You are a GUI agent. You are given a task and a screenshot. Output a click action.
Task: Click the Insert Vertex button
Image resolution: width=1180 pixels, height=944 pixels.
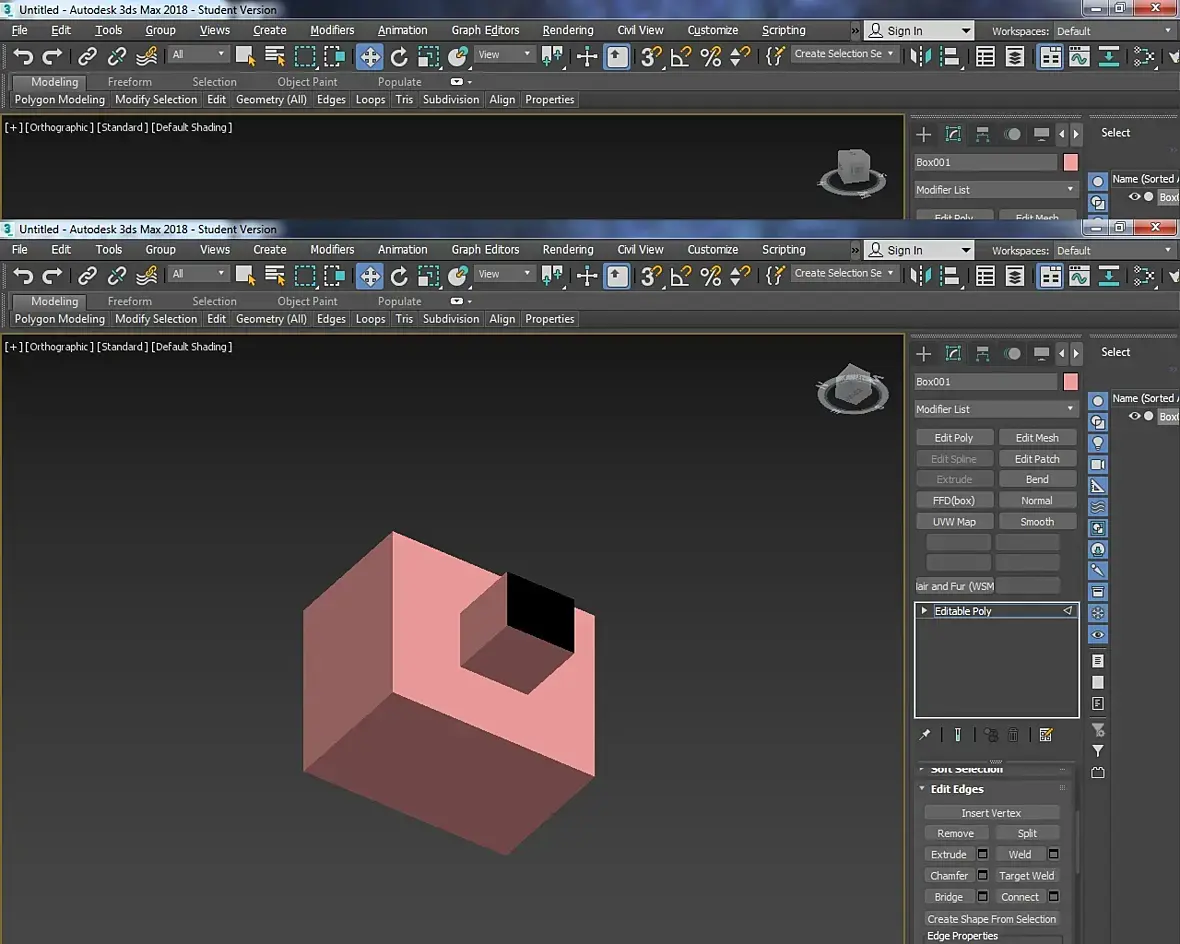[x=991, y=813]
